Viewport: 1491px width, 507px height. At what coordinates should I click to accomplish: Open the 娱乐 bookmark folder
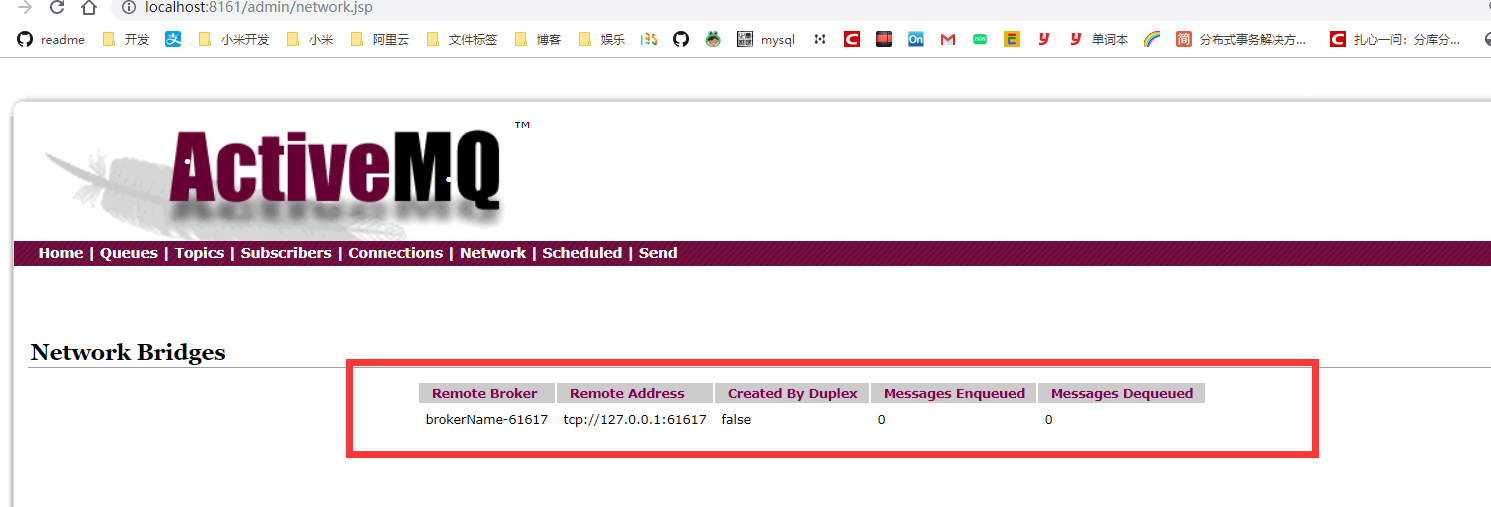(602, 40)
